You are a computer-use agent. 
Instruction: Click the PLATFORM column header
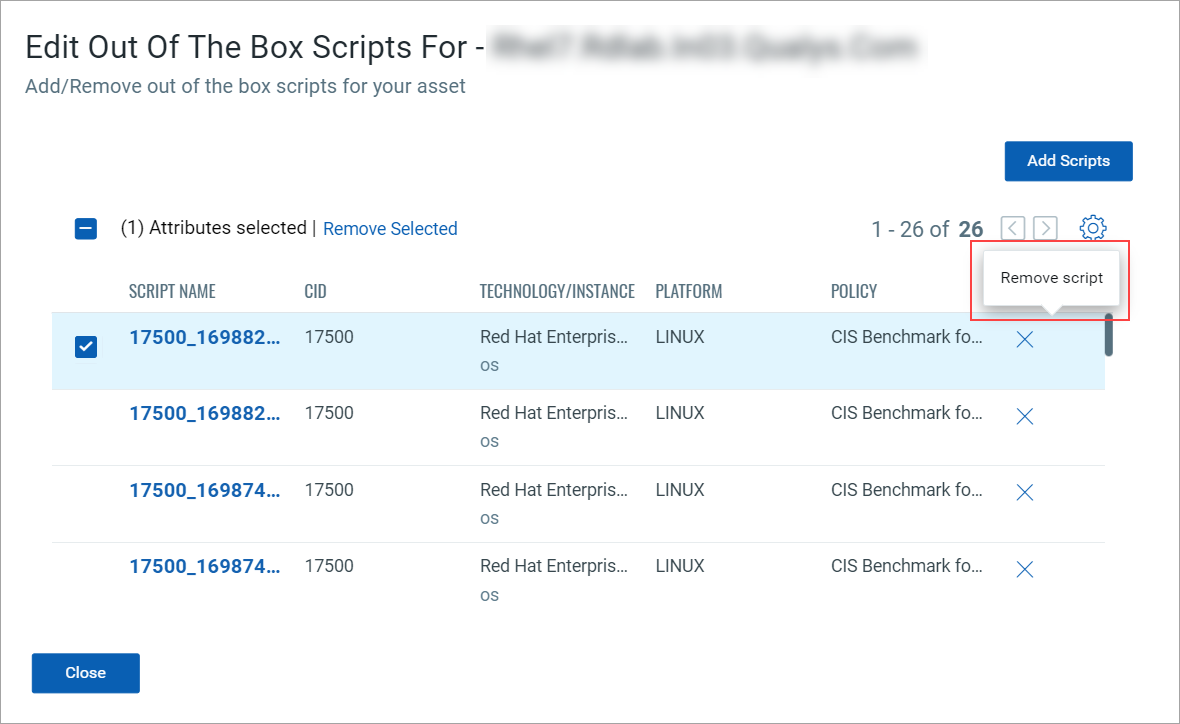[688, 291]
